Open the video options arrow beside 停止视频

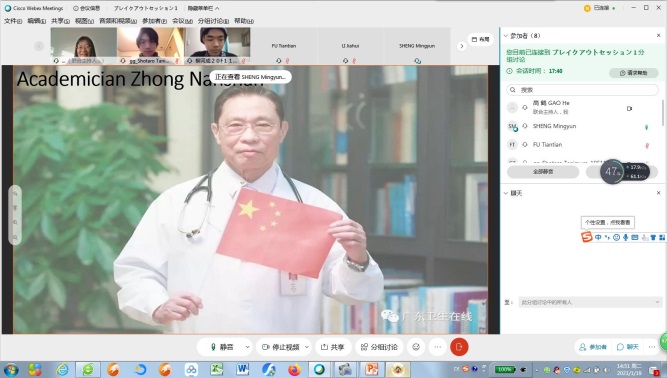pos(307,347)
